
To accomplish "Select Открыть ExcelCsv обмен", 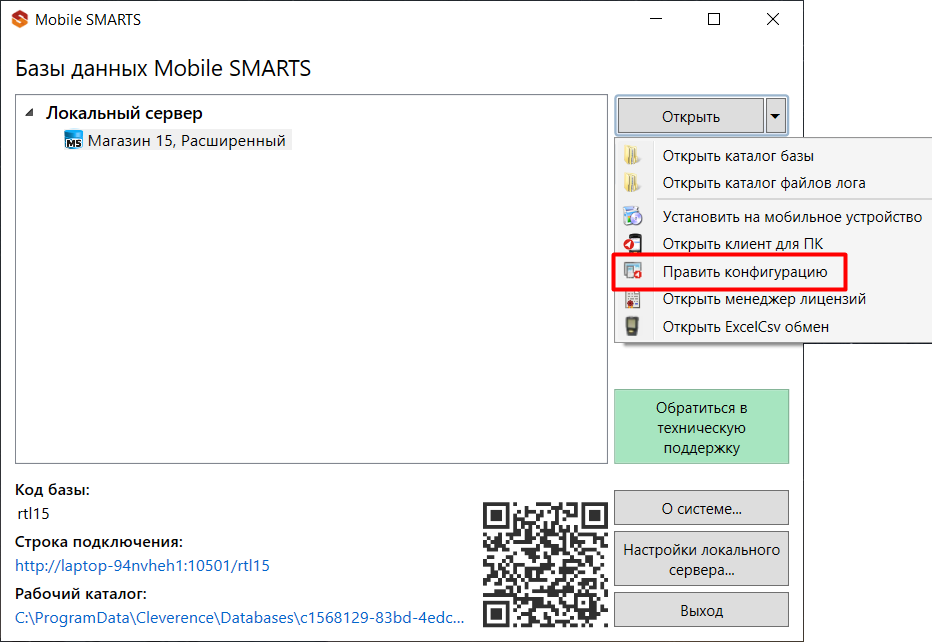I will [x=773, y=326].
